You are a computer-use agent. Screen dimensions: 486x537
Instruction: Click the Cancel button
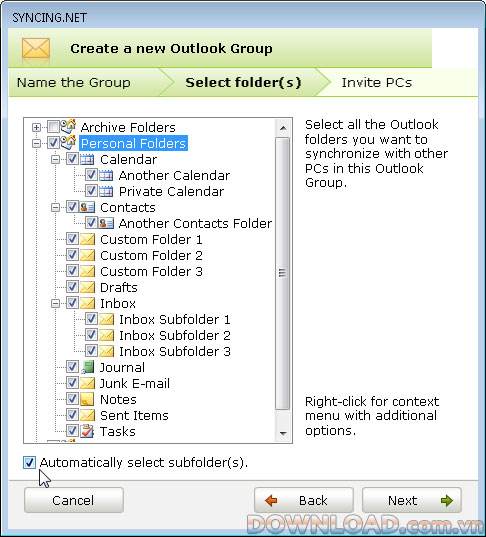click(74, 500)
